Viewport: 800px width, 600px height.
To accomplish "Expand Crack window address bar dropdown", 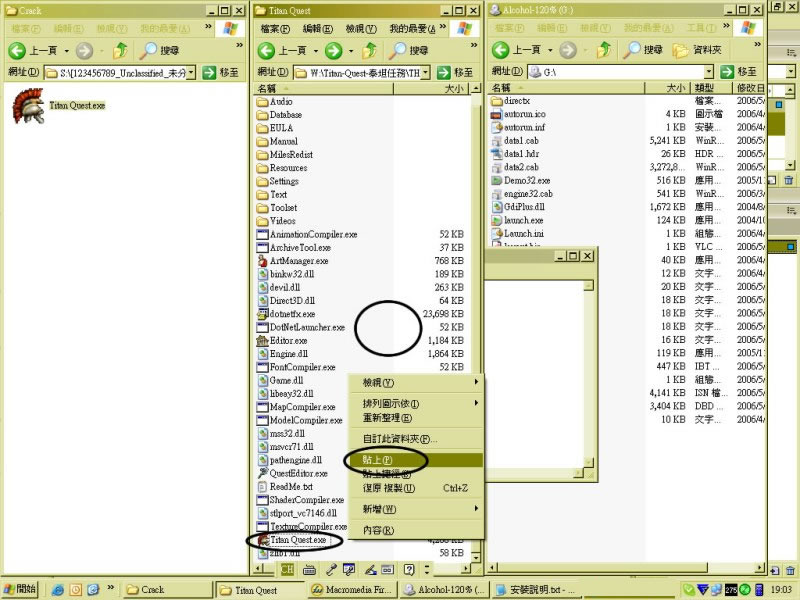I will [x=191, y=73].
